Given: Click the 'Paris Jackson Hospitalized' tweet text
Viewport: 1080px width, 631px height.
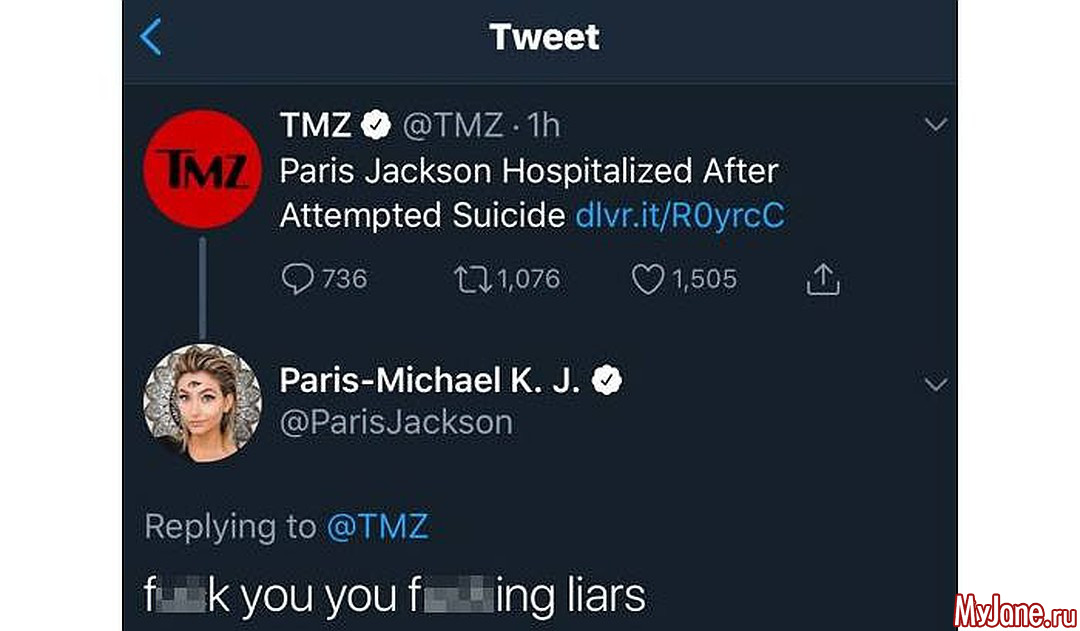Looking at the screenshot, I should pyautogui.click(x=528, y=171).
